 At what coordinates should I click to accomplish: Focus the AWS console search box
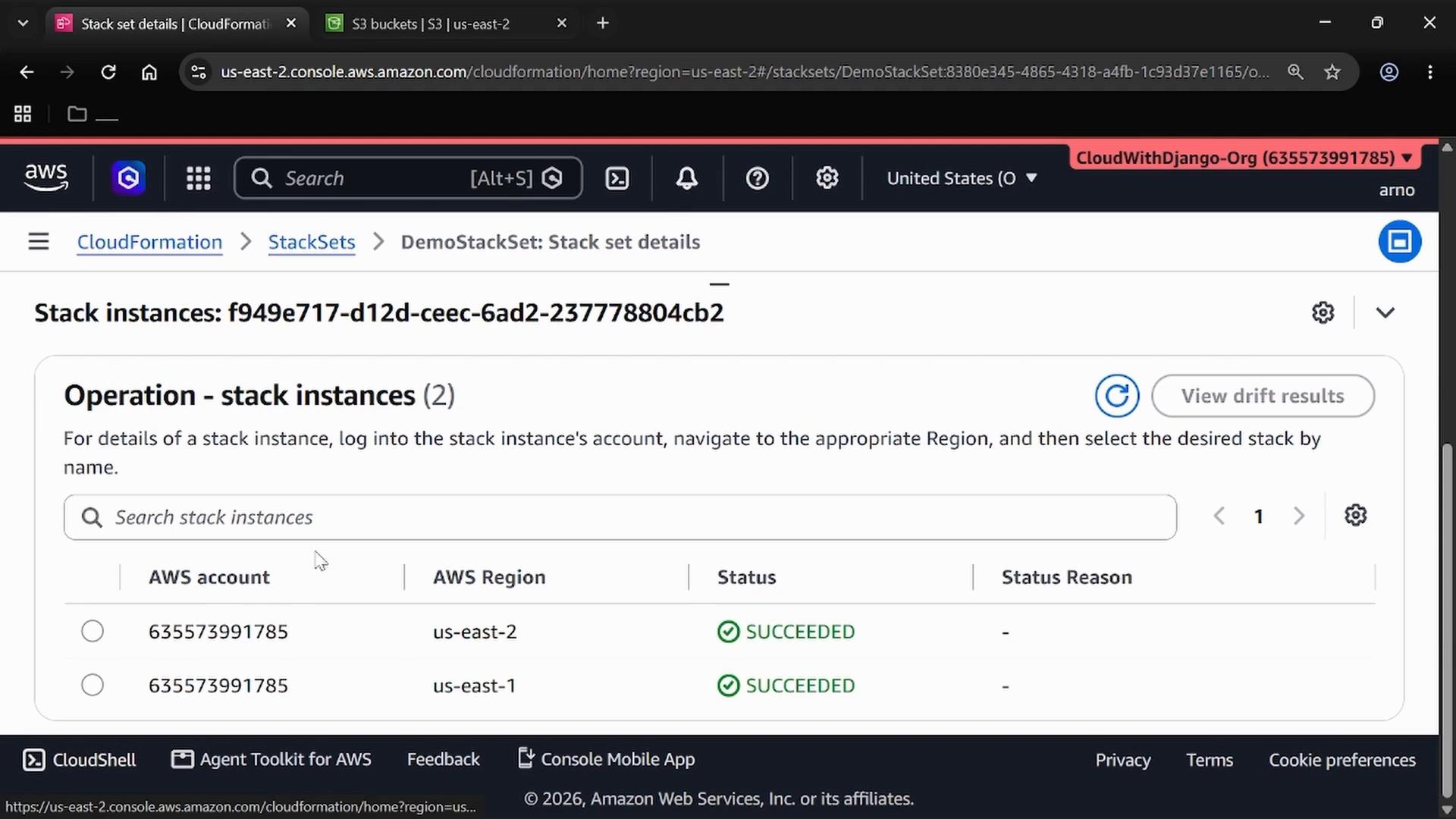(408, 178)
